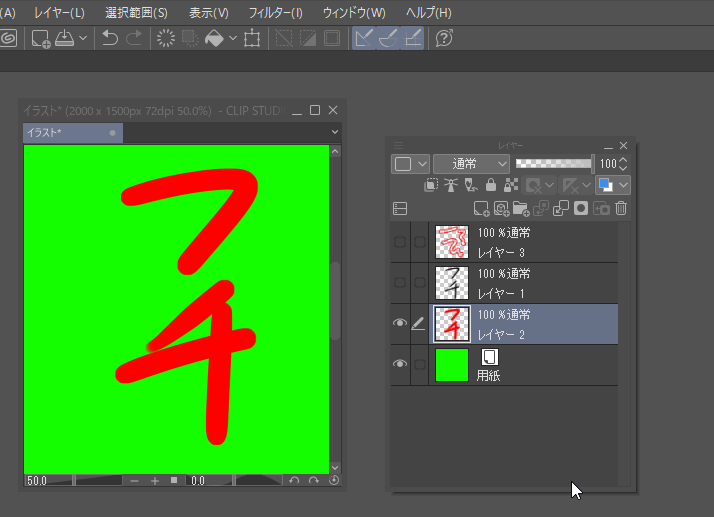Screen dimensions: 714x517
Task: Click the Undo arrow icon
Action: click(110, 38)
